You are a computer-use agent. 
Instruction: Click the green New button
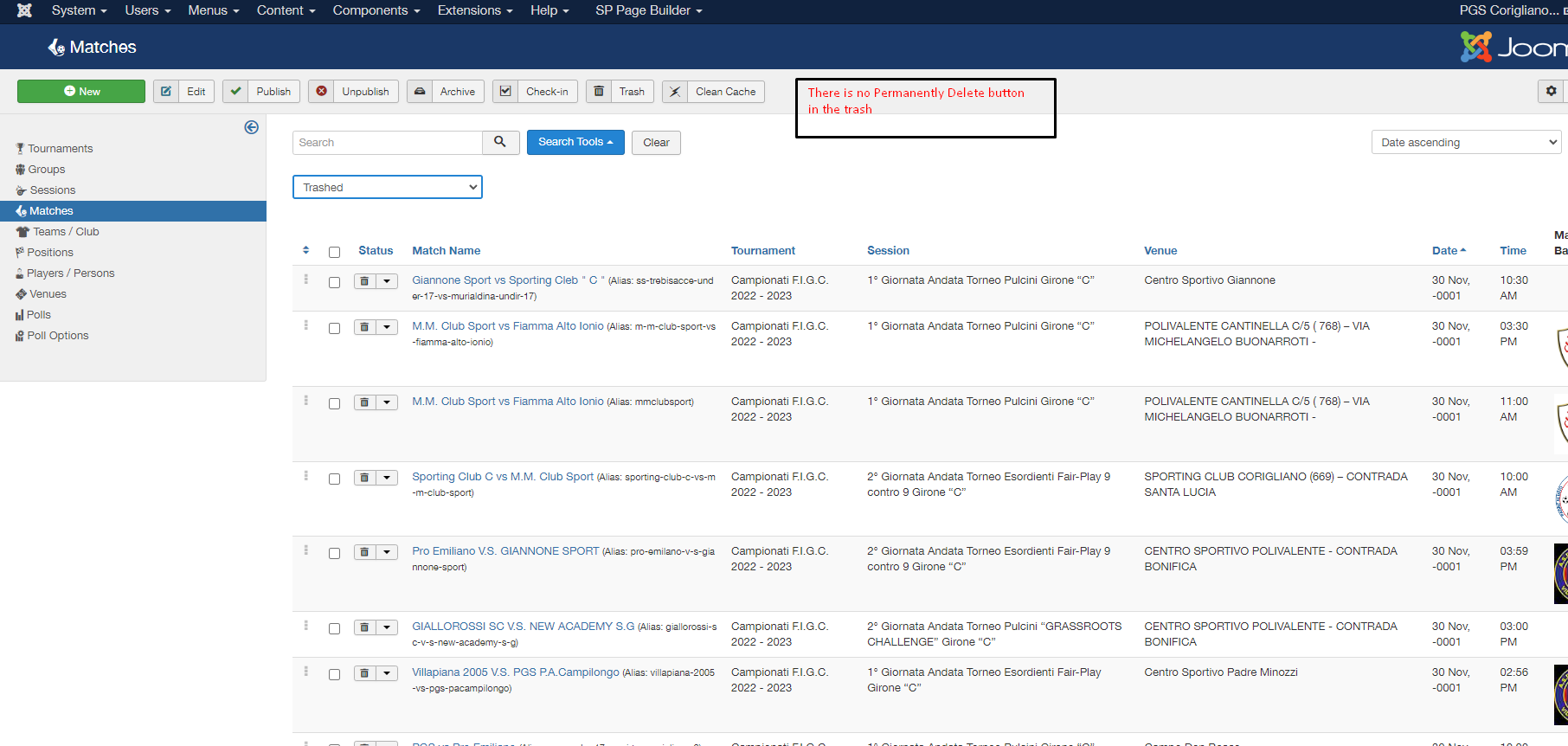coord(81,92)
